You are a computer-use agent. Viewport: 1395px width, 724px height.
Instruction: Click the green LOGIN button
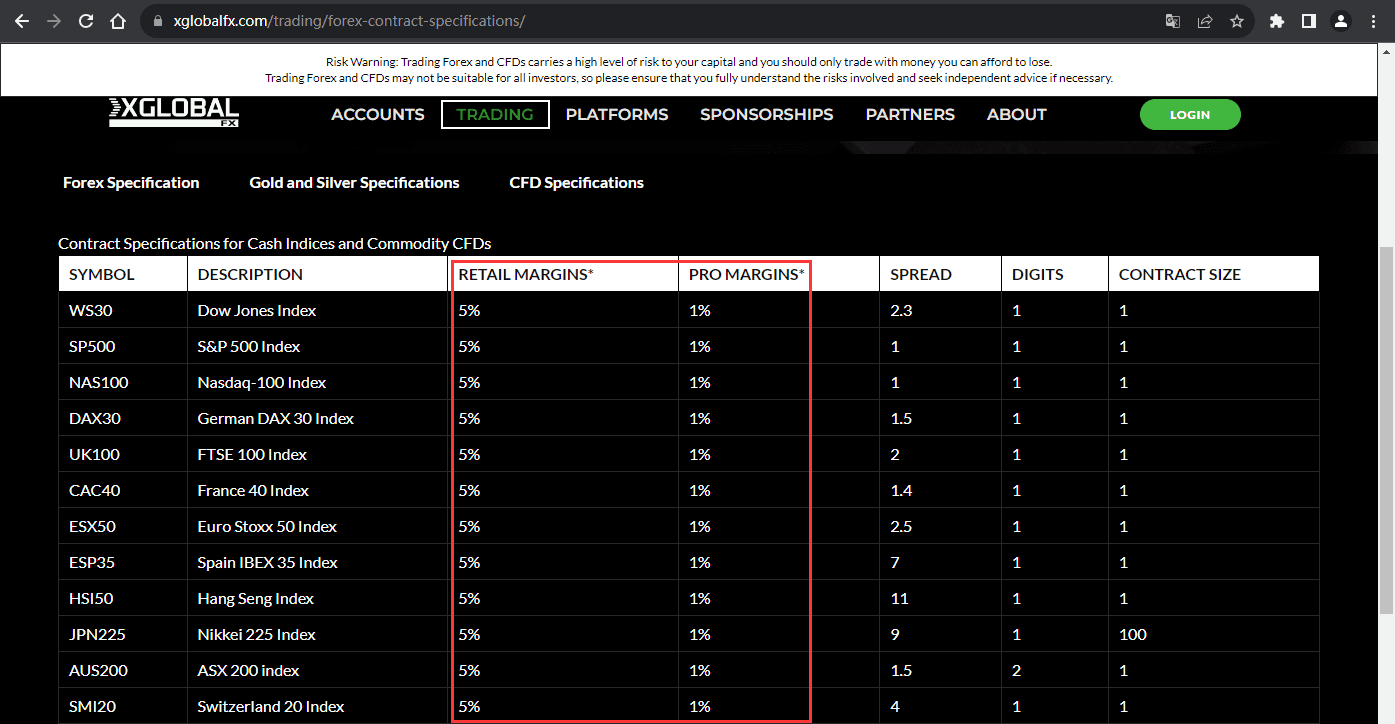[1190, 115]
